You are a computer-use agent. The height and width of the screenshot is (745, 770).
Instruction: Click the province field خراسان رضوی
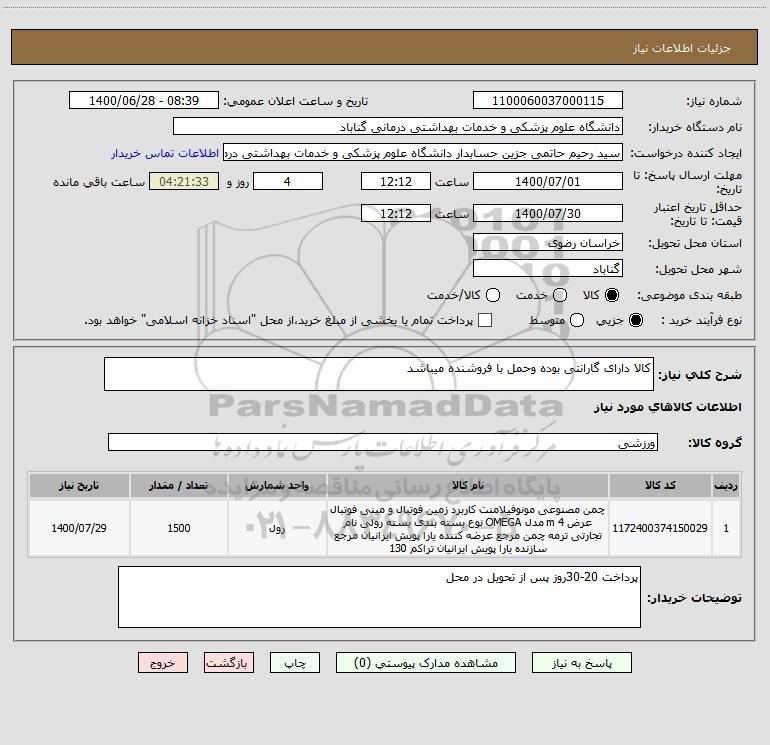click(548, 242)
